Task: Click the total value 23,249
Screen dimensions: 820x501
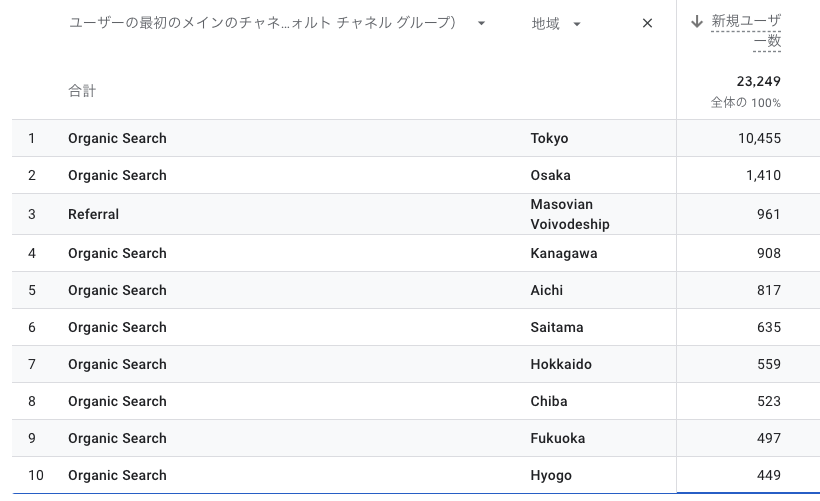Action: [758, 82]
